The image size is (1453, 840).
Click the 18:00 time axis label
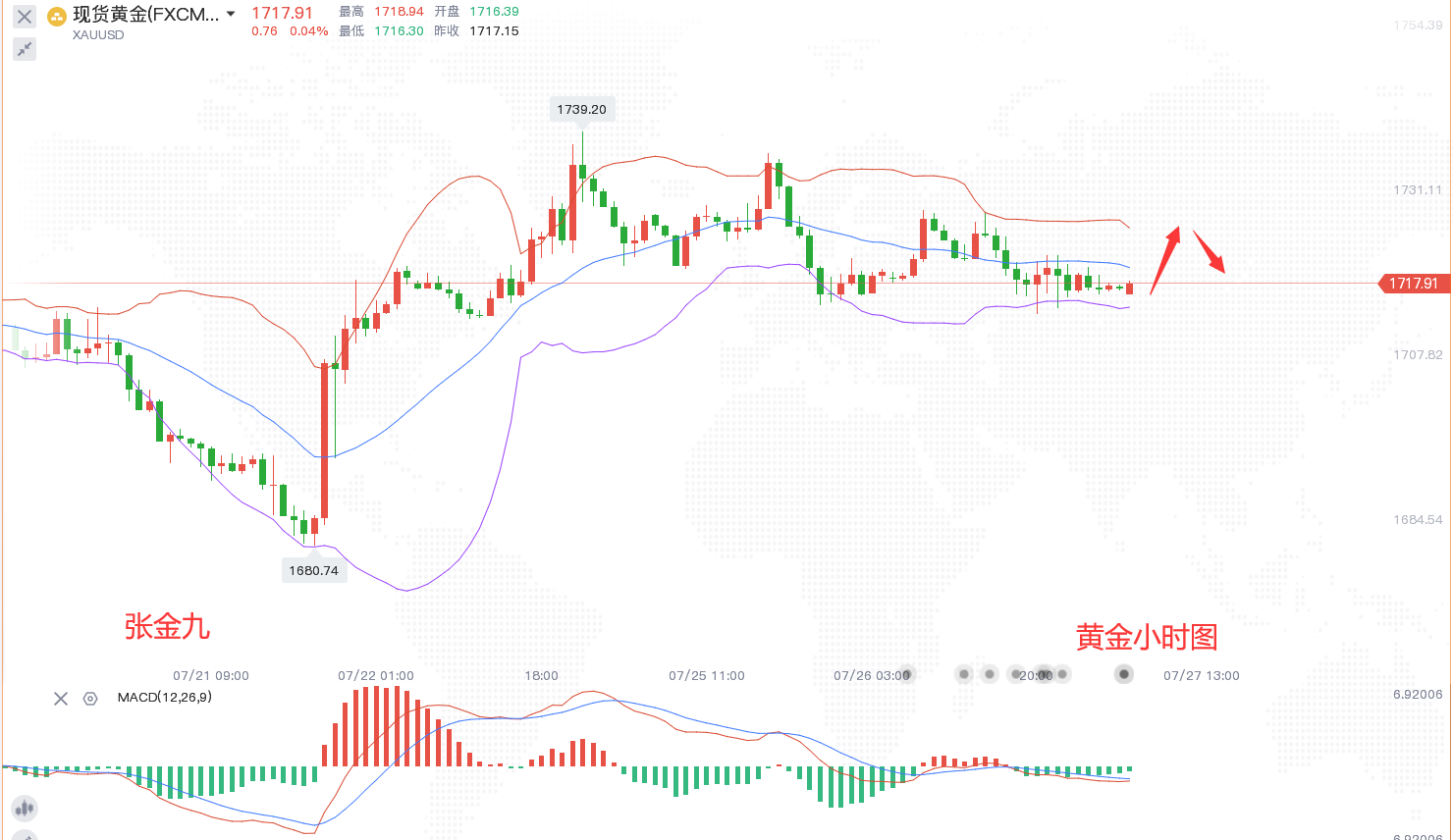click(541, 676)
